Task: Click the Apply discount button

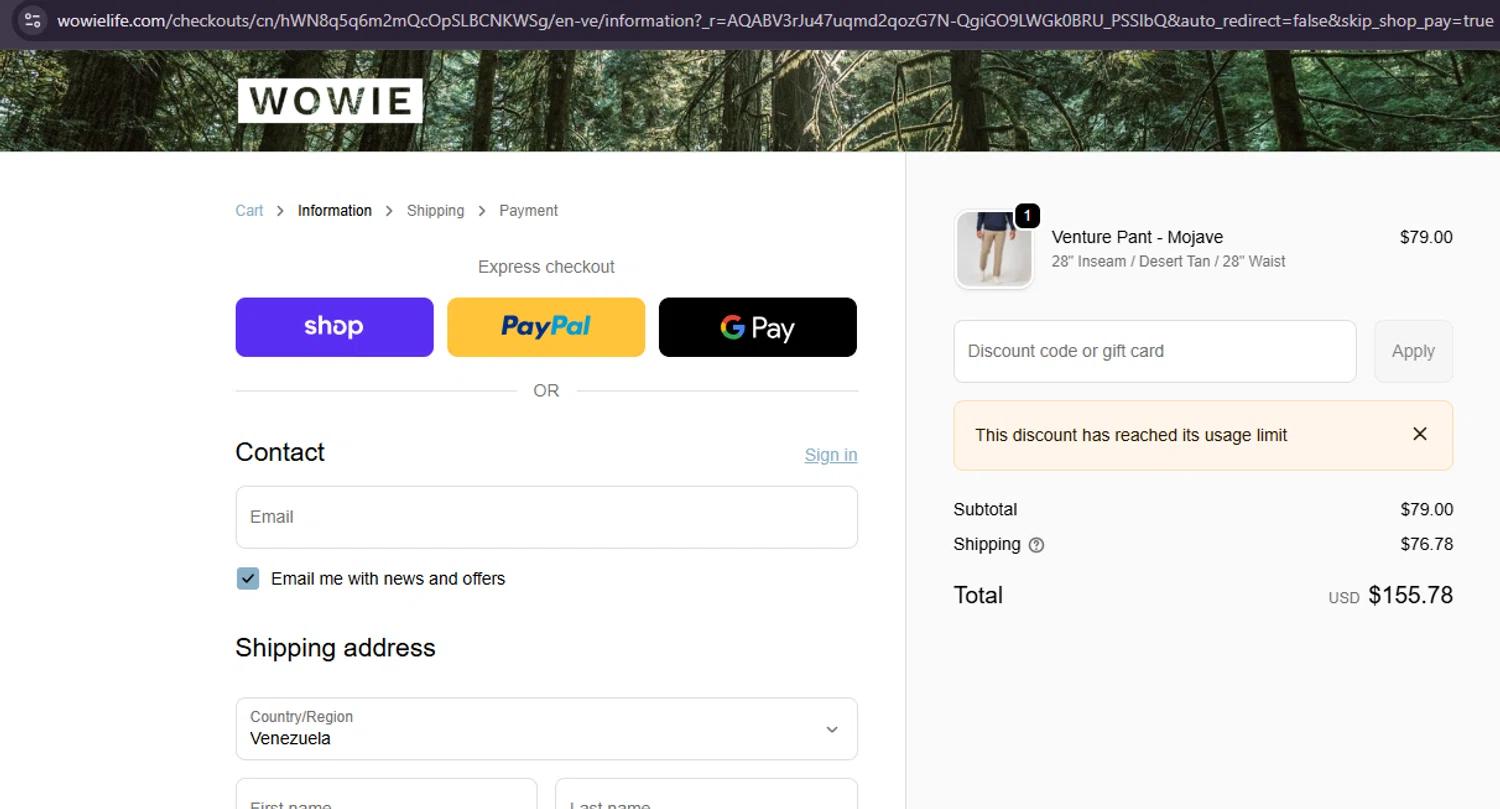Action: (1413, 351)
